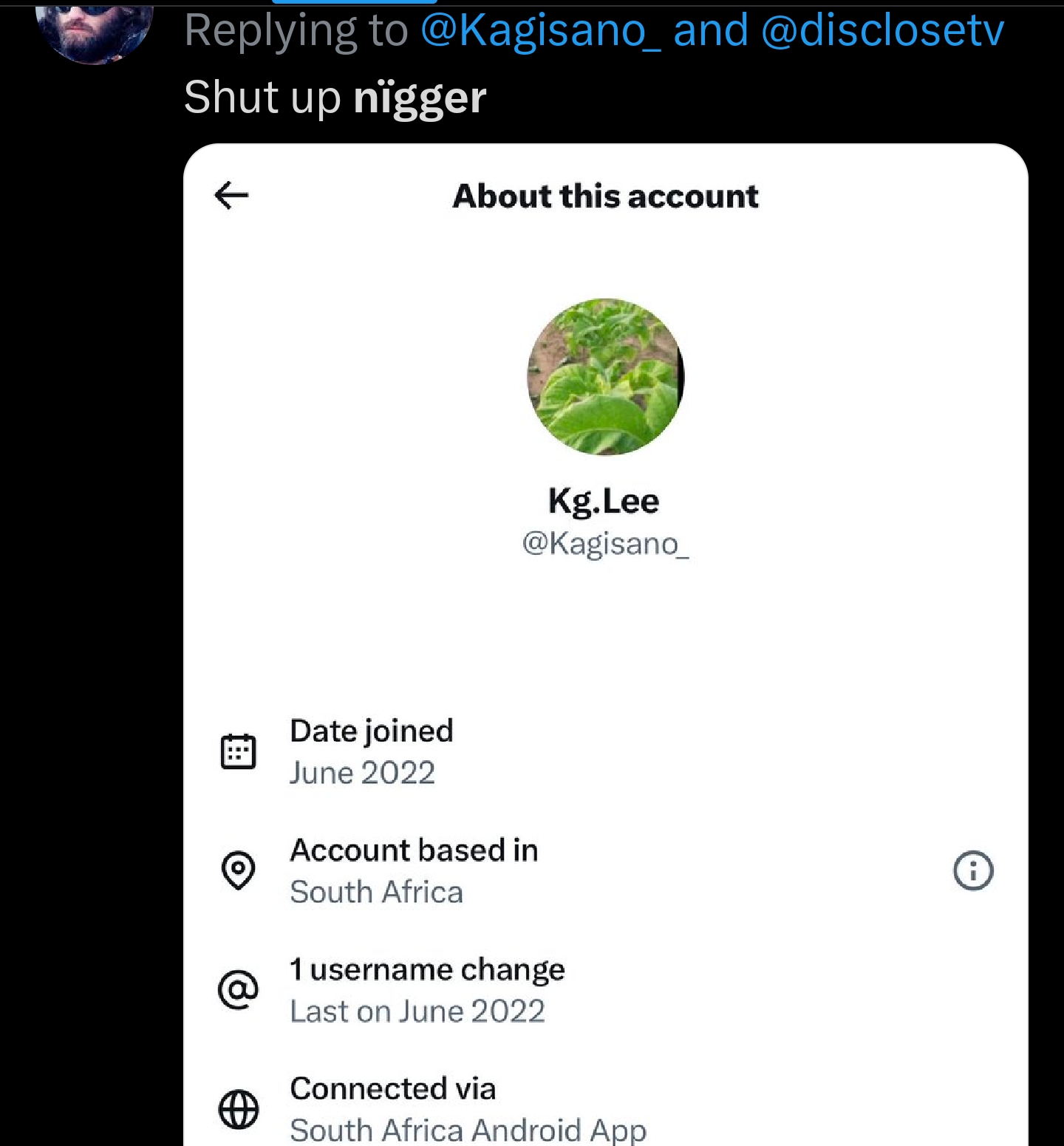This screenshot has height=1146, width=1064.
Task: Select the Last on June 2022 text
Action: pos(417,1011)
